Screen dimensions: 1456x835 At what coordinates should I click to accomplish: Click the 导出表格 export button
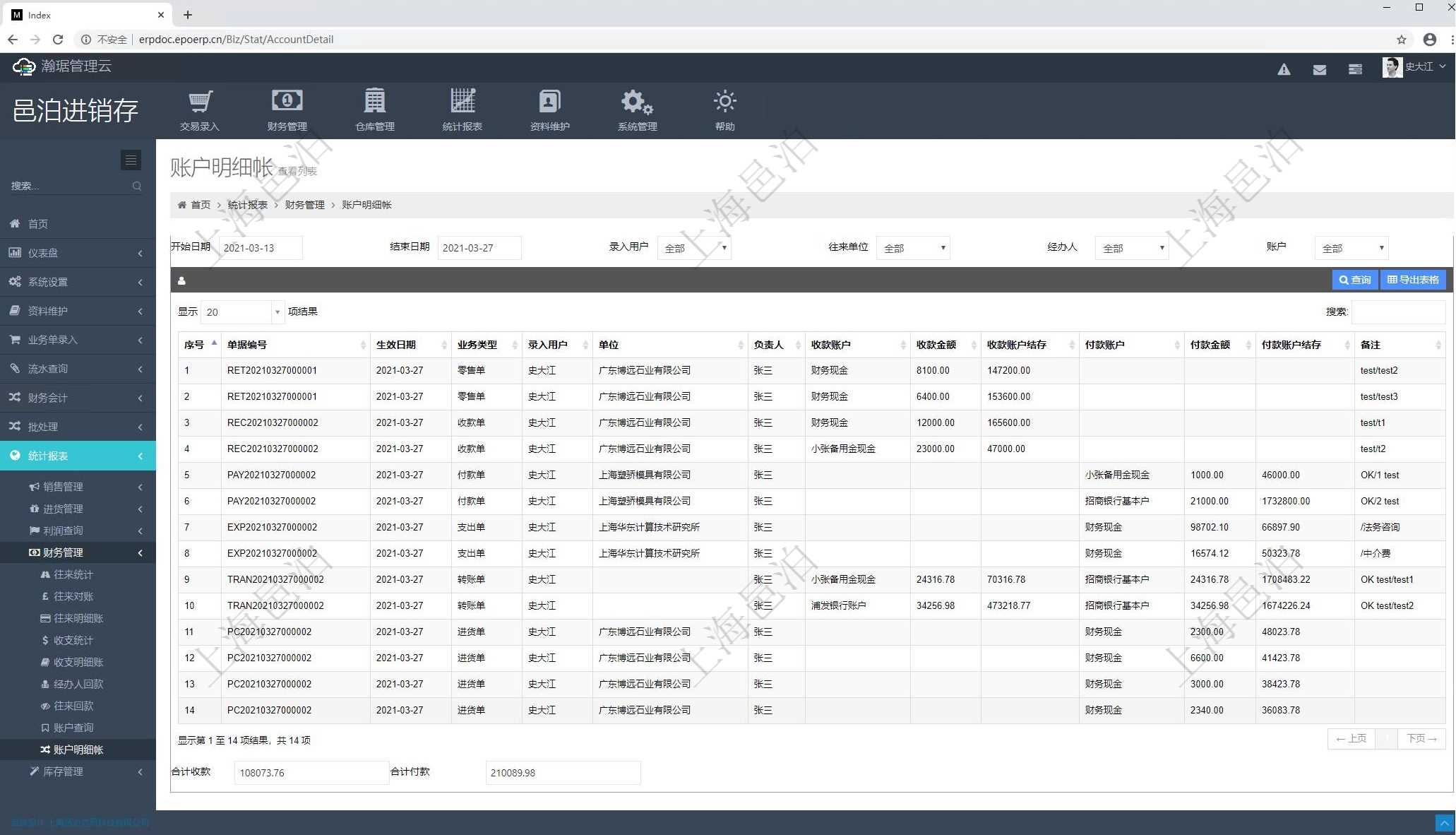click(x=1413, y=280)
